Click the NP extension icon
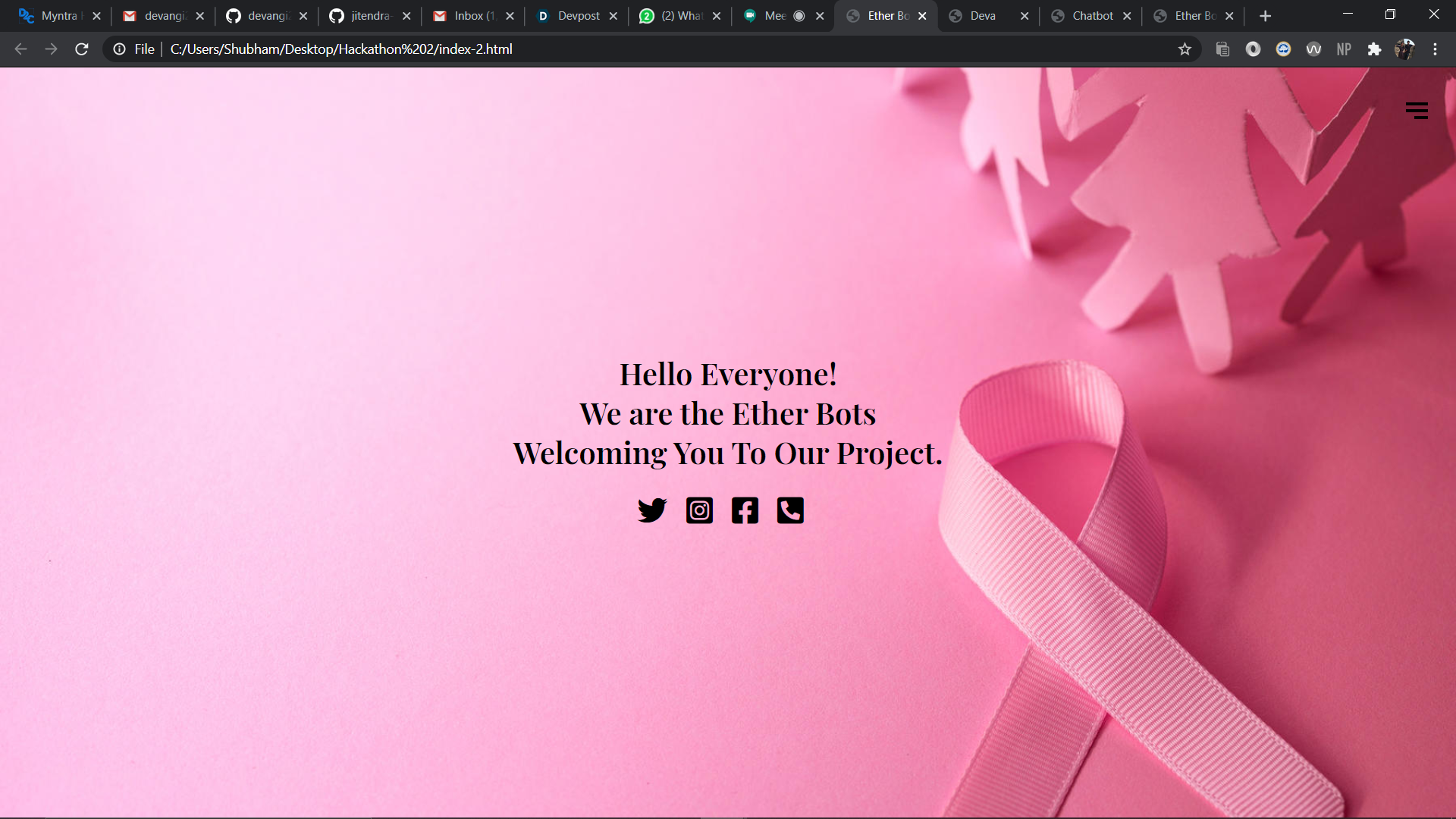This screenshot has height=819, width=1456. [x=1344, y=49]
